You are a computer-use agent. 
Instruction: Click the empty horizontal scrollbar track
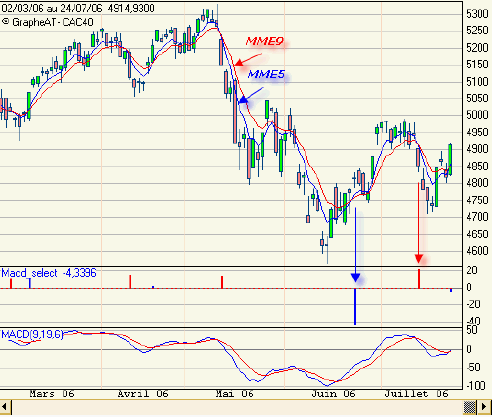pyautogui.click(x=237, y=407)
